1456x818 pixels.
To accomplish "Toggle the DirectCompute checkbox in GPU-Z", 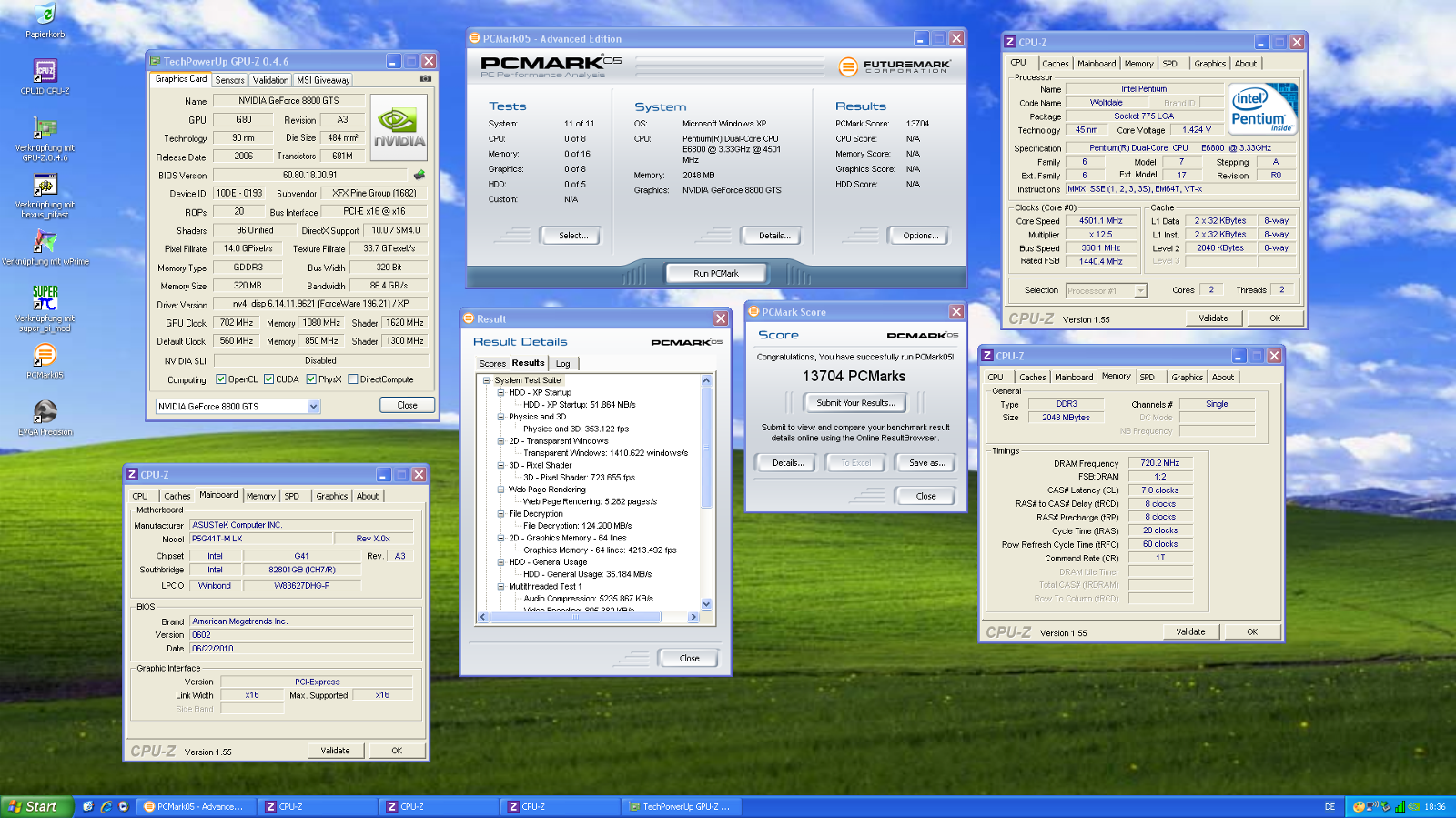I will 352,379.
